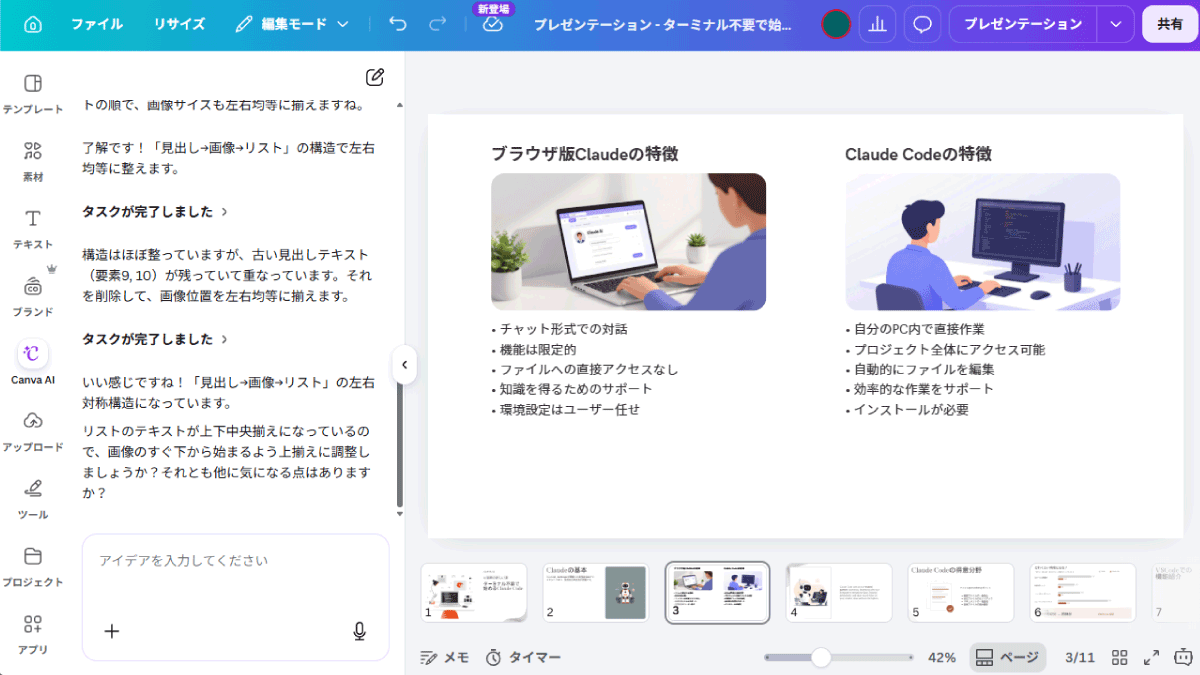Image resolution: width=1200 pixels, height=675 pixels.
Task: Select Claude Codeの特徴 heading
Action: pyautogui.click(x=918, y=153)
